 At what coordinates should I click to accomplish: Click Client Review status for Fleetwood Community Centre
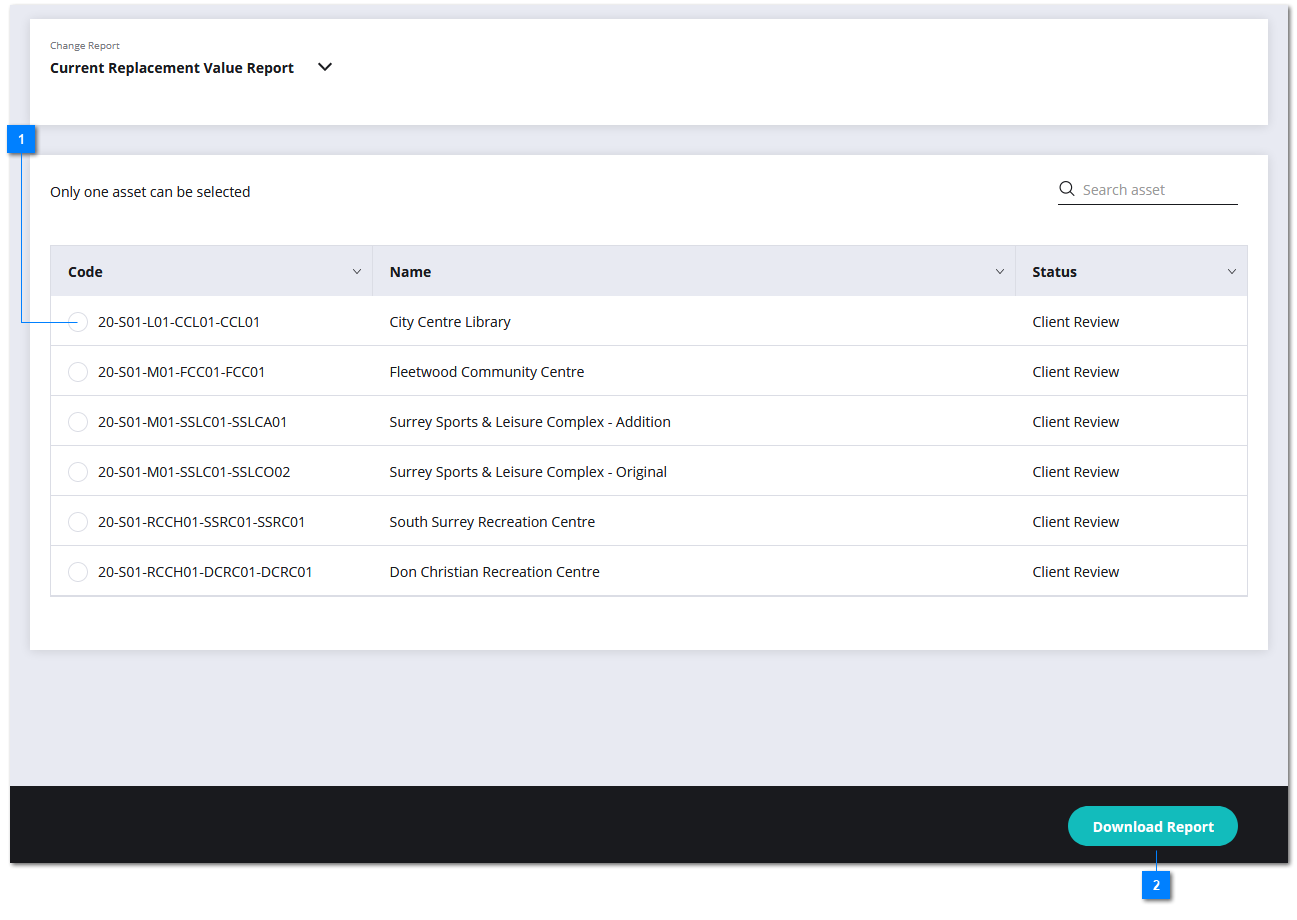coord(1076,372)
